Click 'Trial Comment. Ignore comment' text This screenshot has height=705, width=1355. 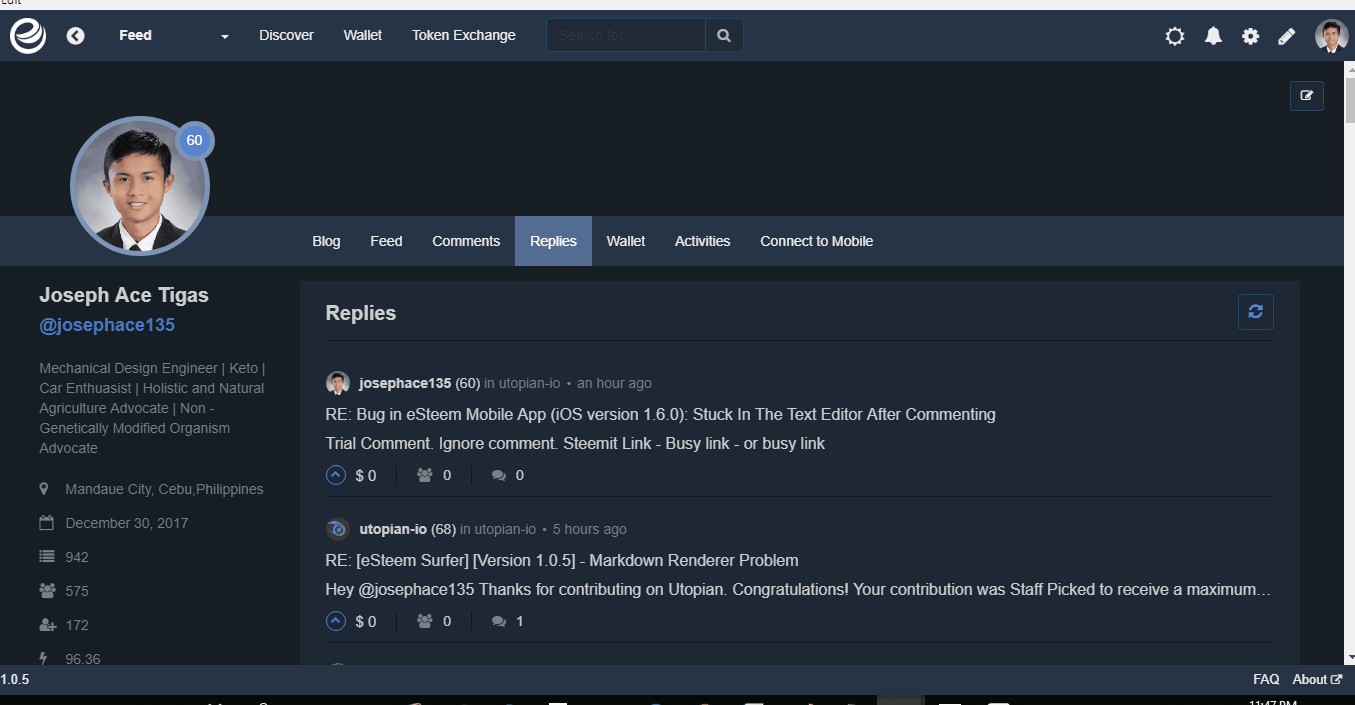575,443
